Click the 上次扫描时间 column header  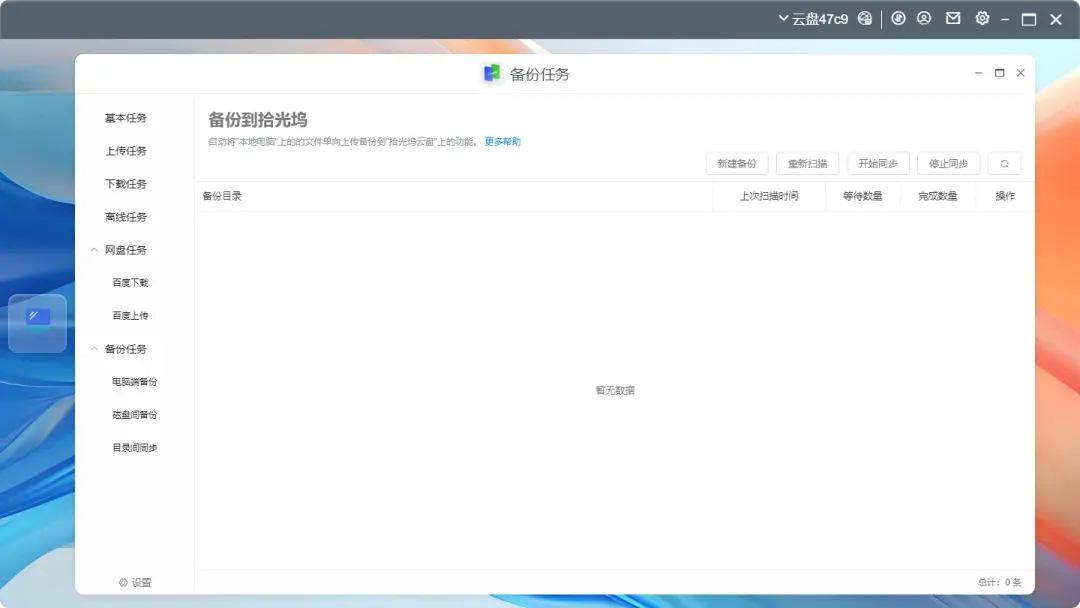pos(769,196)
